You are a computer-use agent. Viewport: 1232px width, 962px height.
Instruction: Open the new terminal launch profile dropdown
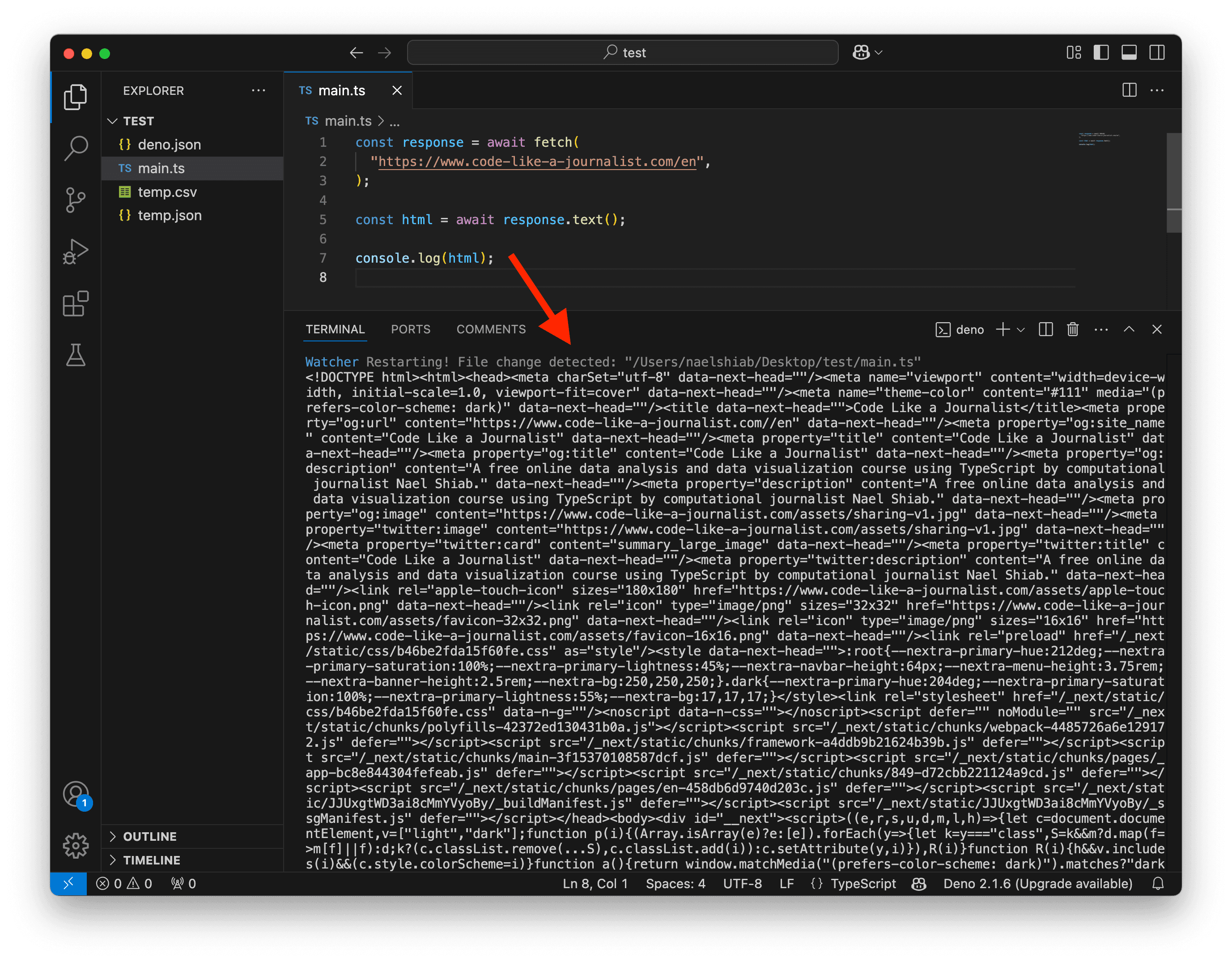click(x=1020, y=330)
